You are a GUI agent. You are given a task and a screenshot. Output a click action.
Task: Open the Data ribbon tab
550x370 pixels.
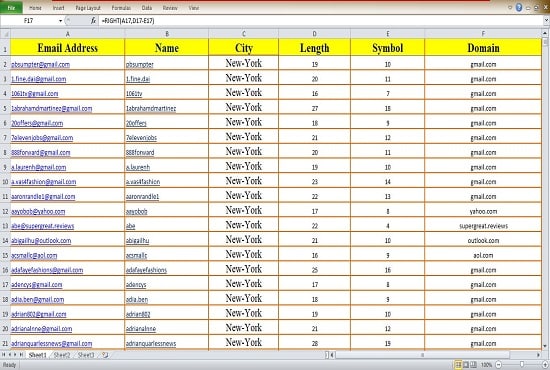pos(147,8)
